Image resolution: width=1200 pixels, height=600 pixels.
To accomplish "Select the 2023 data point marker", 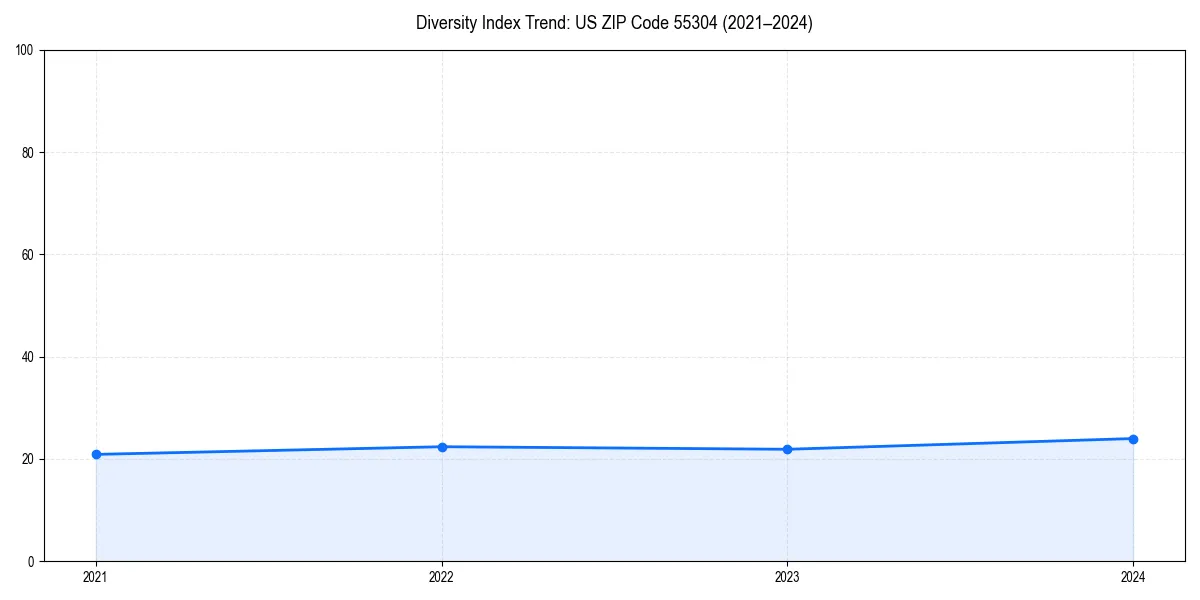I will [788, 449].
